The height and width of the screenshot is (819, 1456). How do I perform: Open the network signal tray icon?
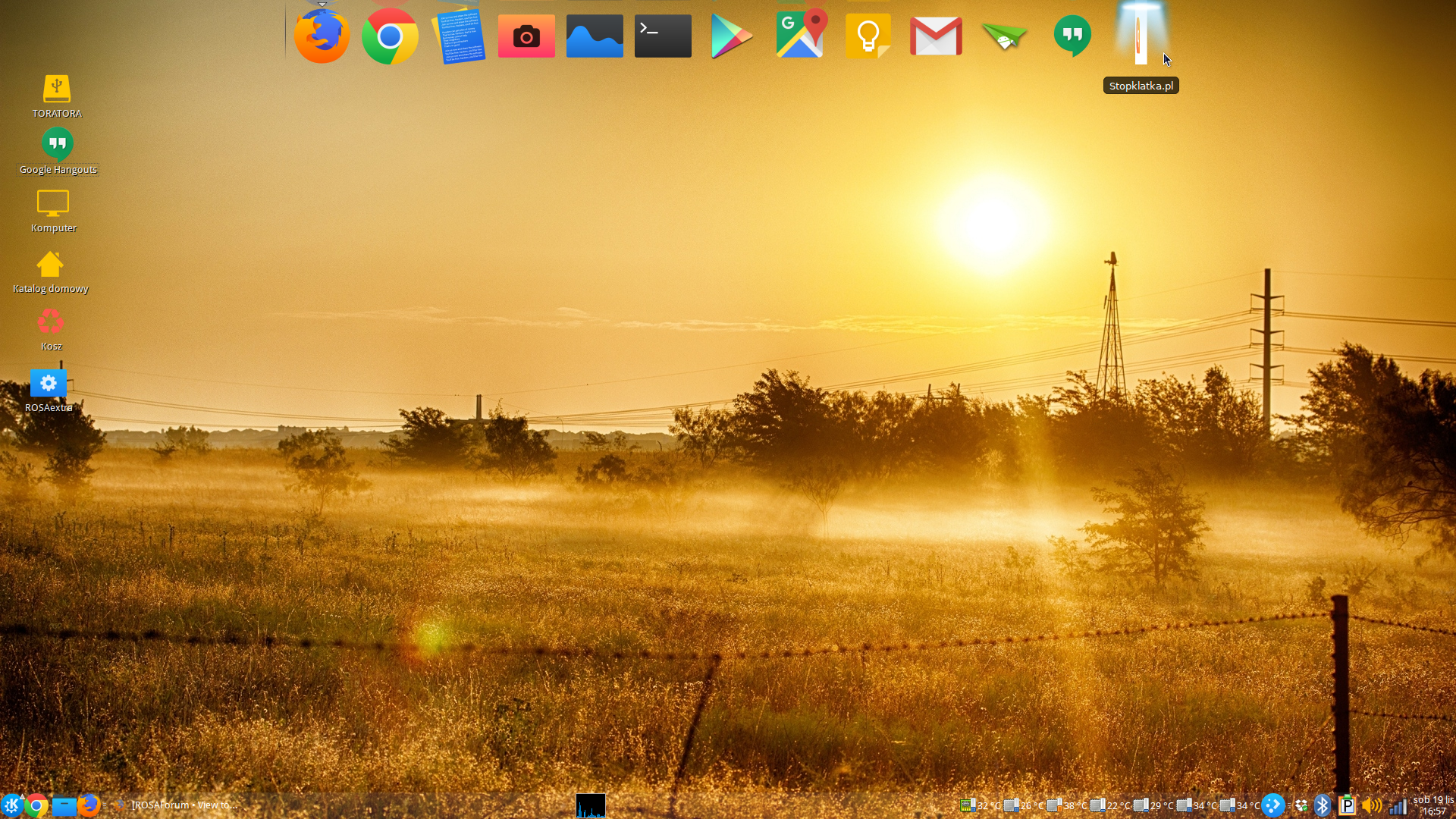[x=1398, y=805]
